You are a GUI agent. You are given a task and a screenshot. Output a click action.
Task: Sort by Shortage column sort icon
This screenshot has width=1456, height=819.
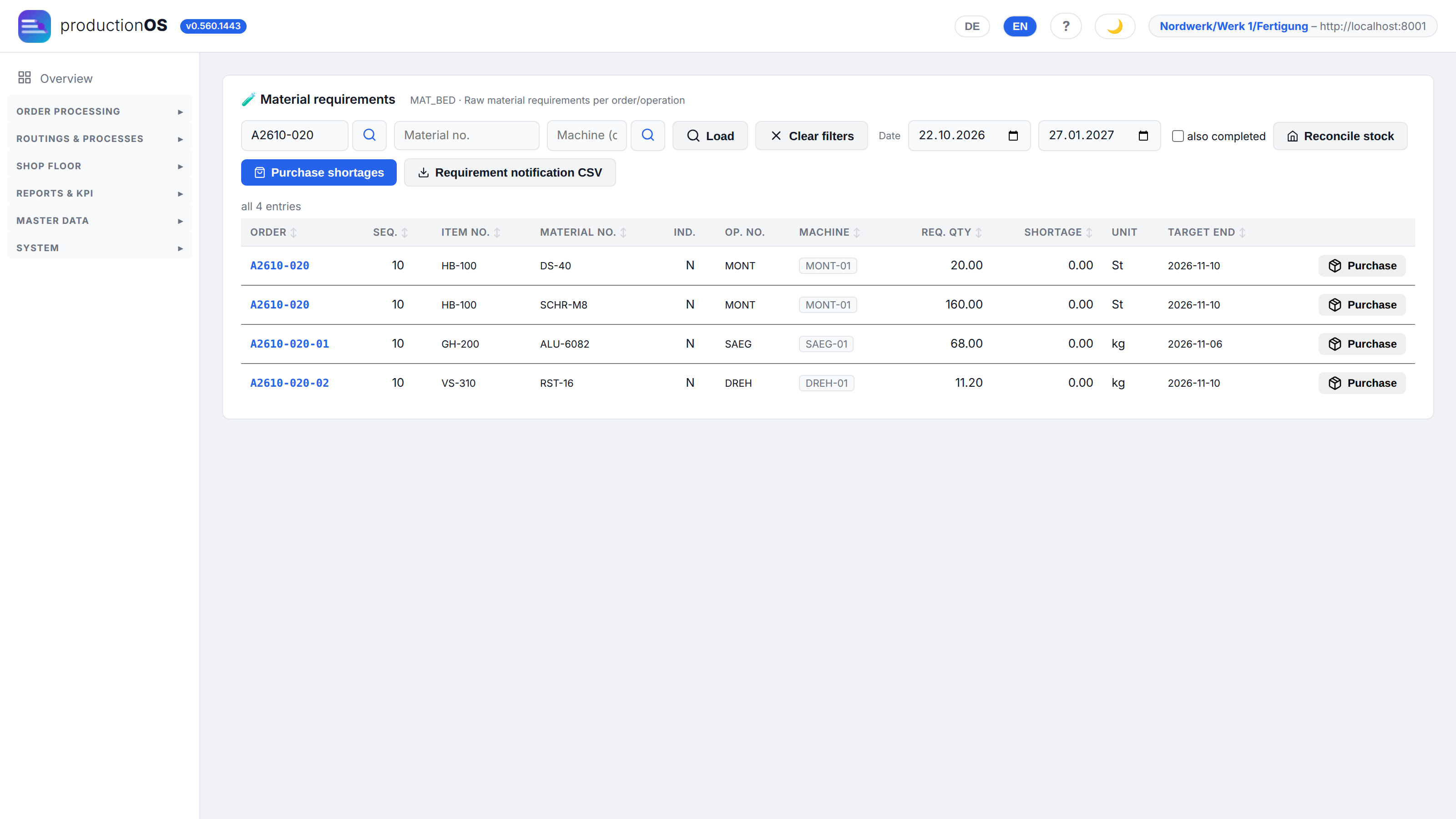point(1089,233)
